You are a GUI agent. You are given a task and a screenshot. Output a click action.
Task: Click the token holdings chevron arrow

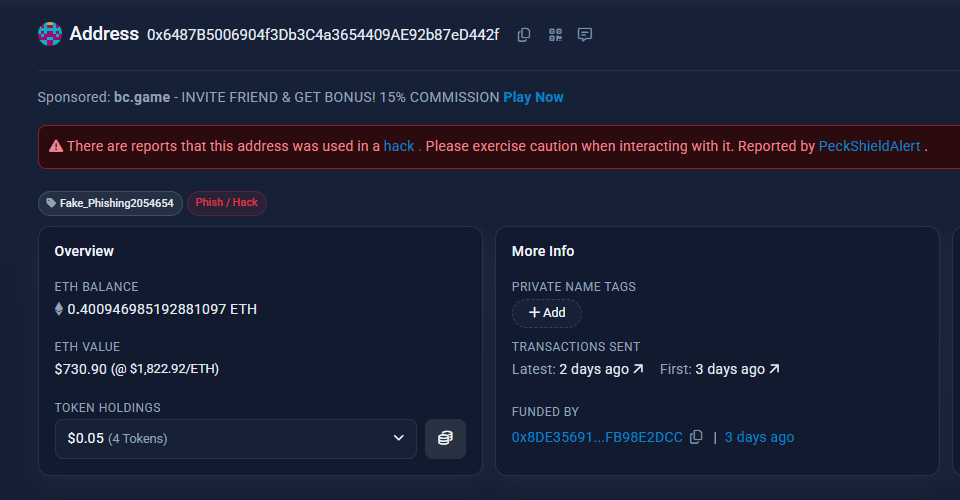(399, 438)
